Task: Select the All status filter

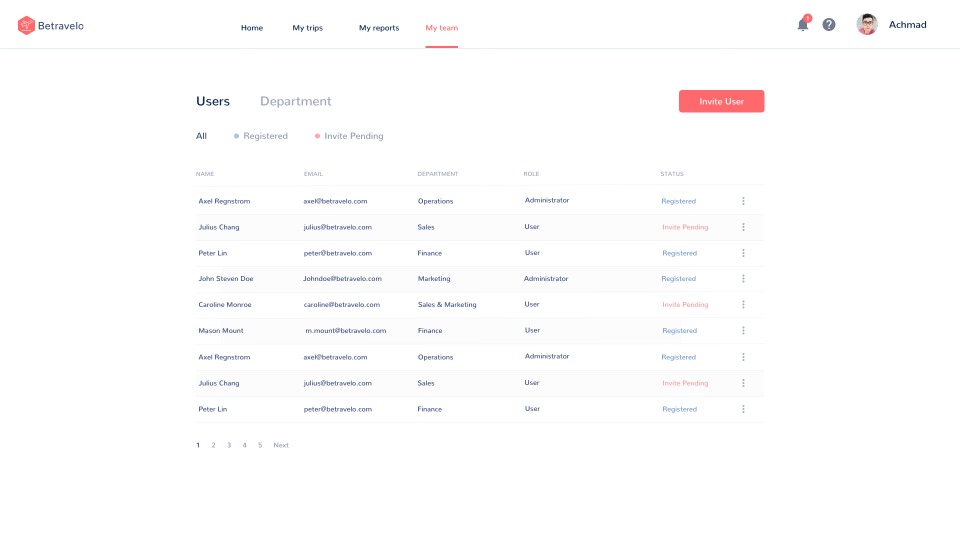Action: [201, 136]
